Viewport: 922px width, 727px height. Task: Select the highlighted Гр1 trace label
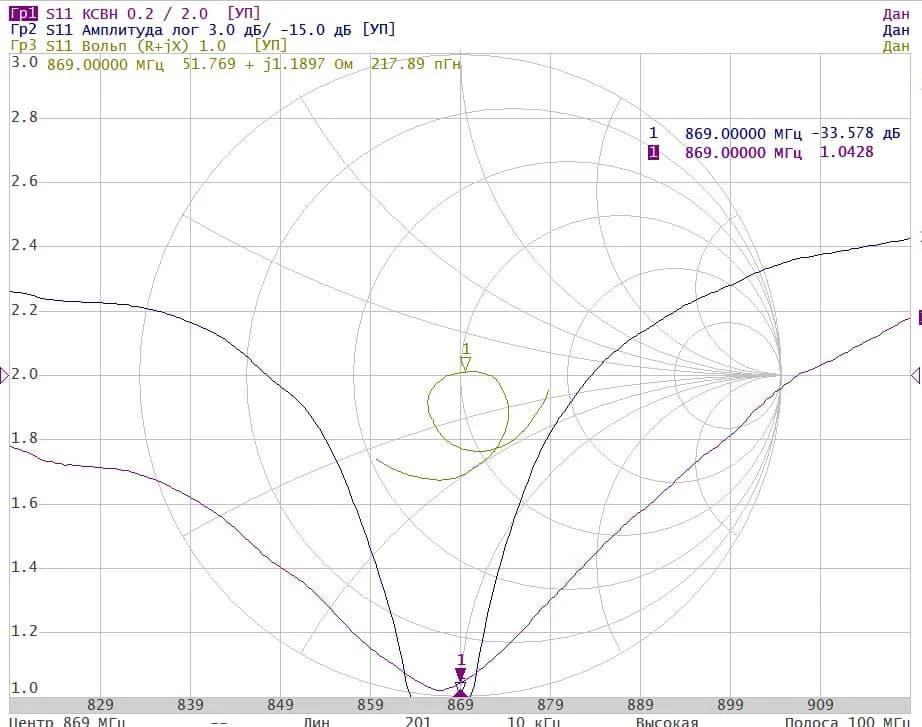[x=23, y=13]
